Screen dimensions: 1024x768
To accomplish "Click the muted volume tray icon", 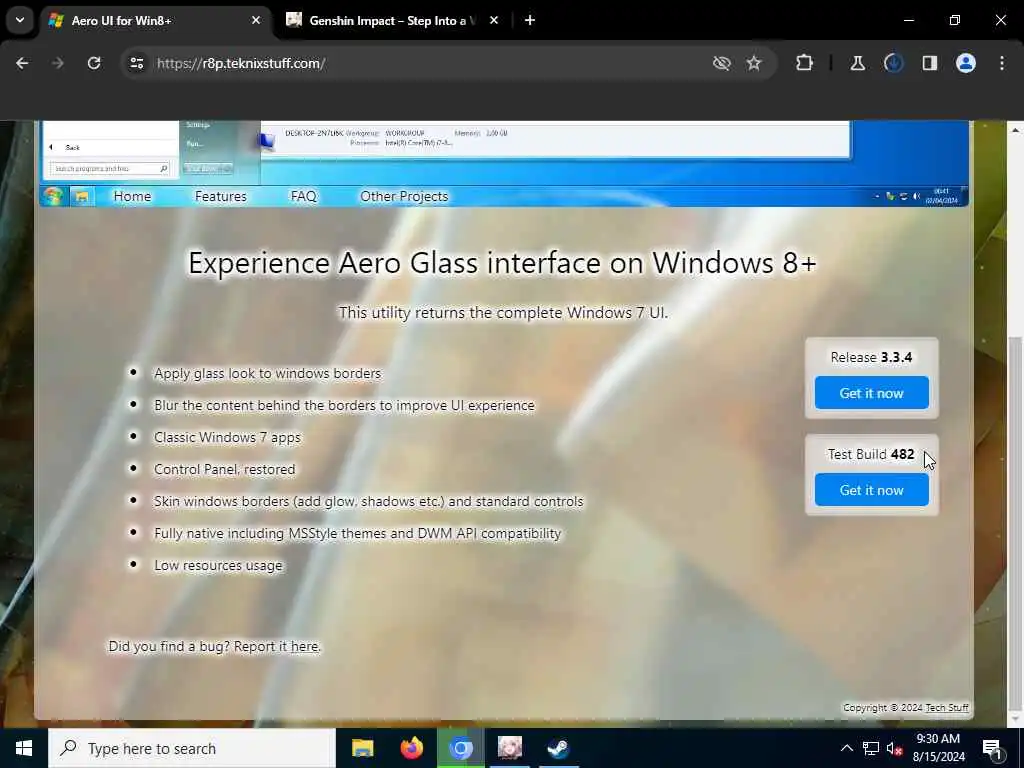I will tap(895, 748).
